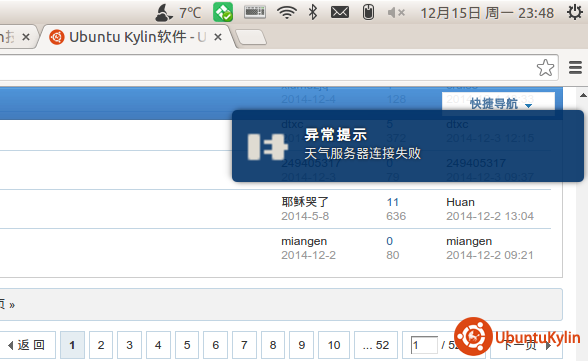Image resolution: width=588 pixels, height=361 pixels.
Task: Open the muted sound volume indicator
Action: point(396,13)
